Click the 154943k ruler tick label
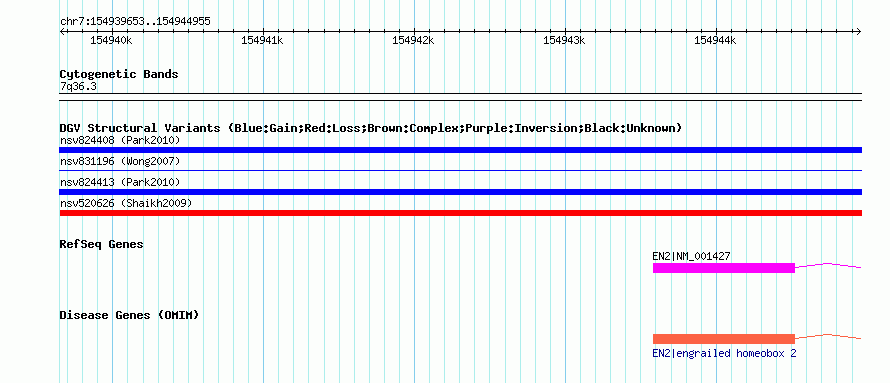The height and width of the screenshot is (383, 890). pyautogui.click(x=564, y=40)
